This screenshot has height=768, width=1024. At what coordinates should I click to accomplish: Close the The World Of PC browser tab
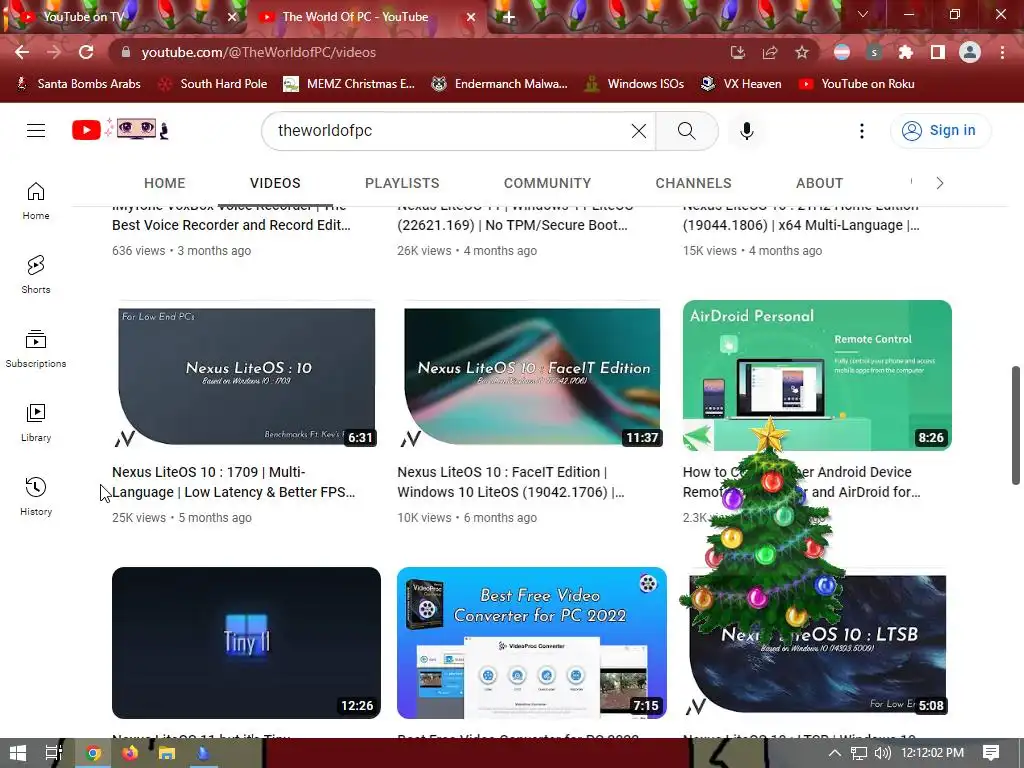[x=470, y=17]
